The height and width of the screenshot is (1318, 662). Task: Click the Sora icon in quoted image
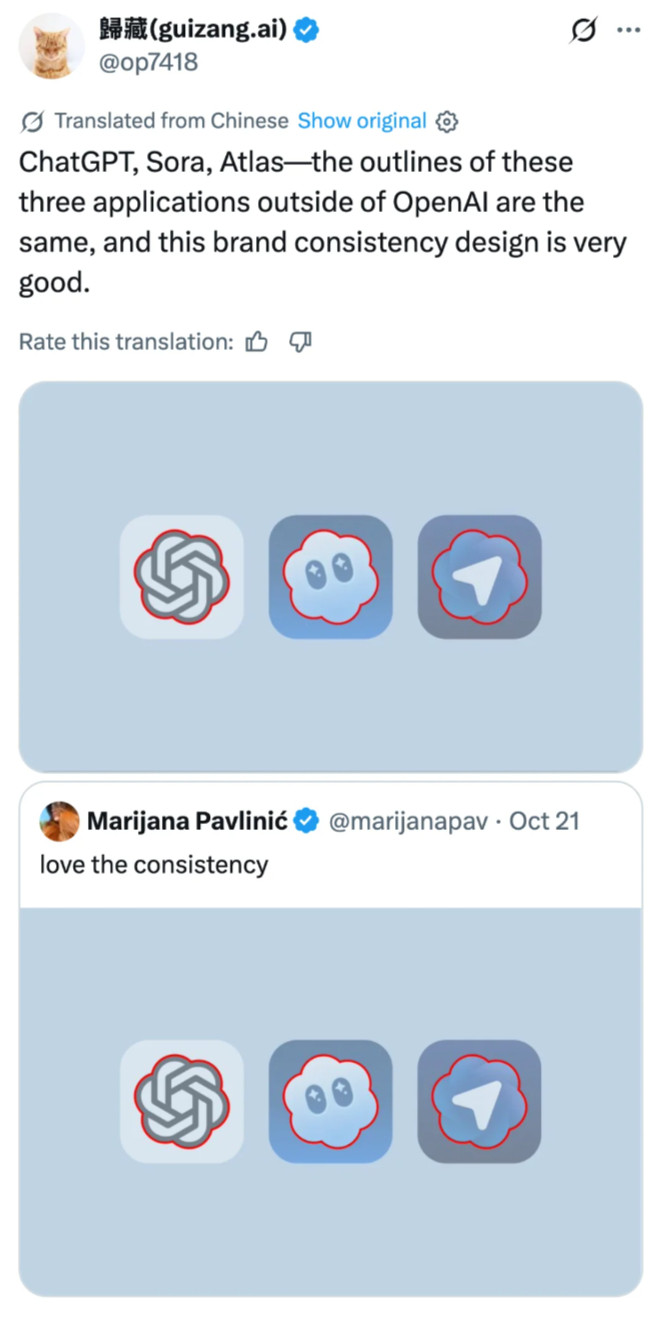click(330, 1101)
